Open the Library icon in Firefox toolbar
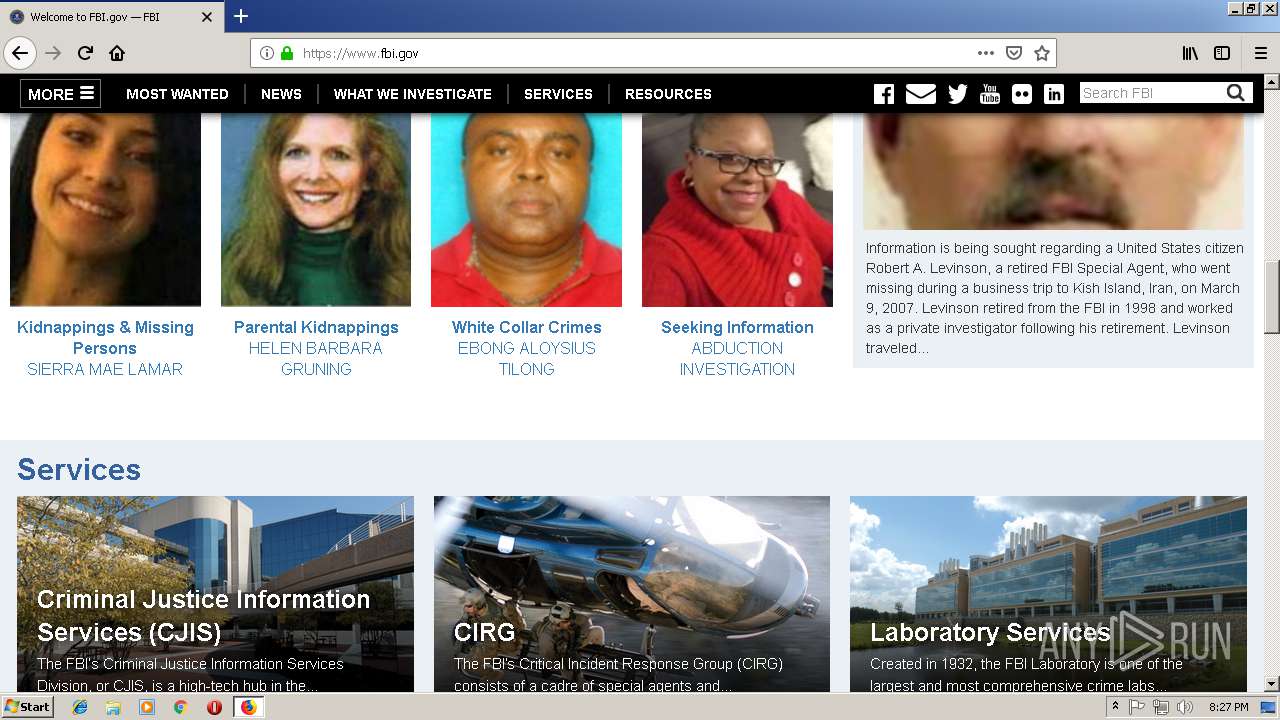The width and height of the screenshot is (1280, 720). click(1190, 53)
